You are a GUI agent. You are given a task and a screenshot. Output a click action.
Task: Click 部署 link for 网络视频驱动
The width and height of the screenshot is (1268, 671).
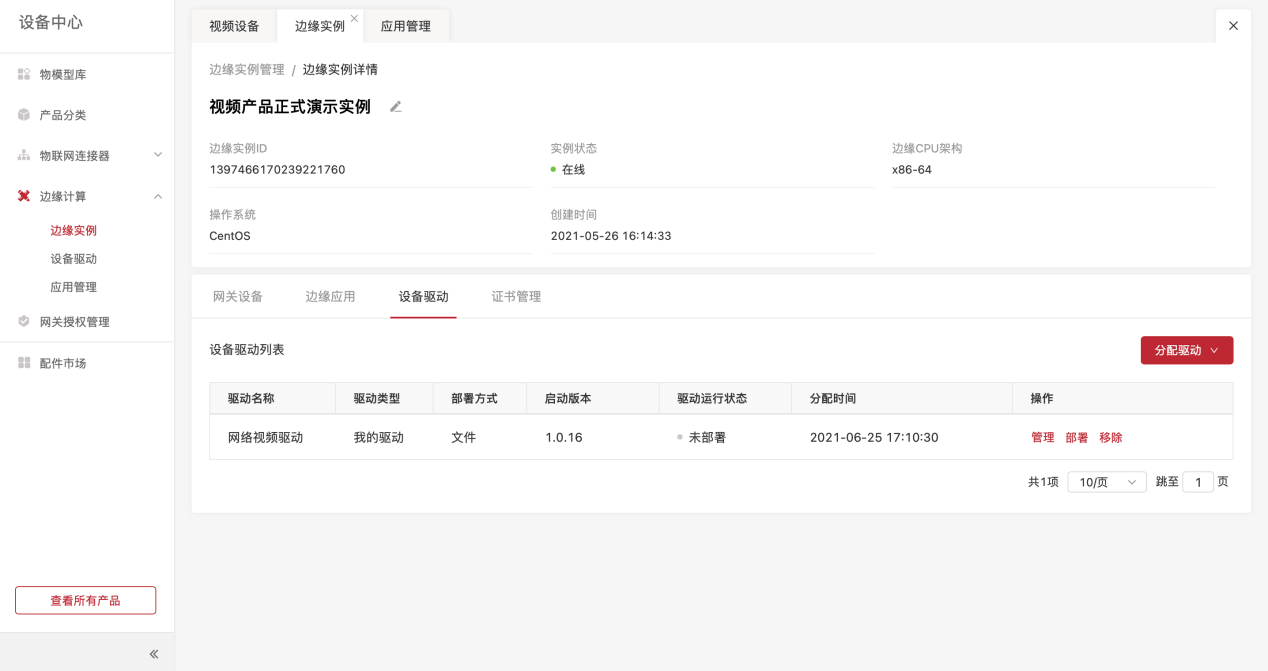[x=1076, y=438]
